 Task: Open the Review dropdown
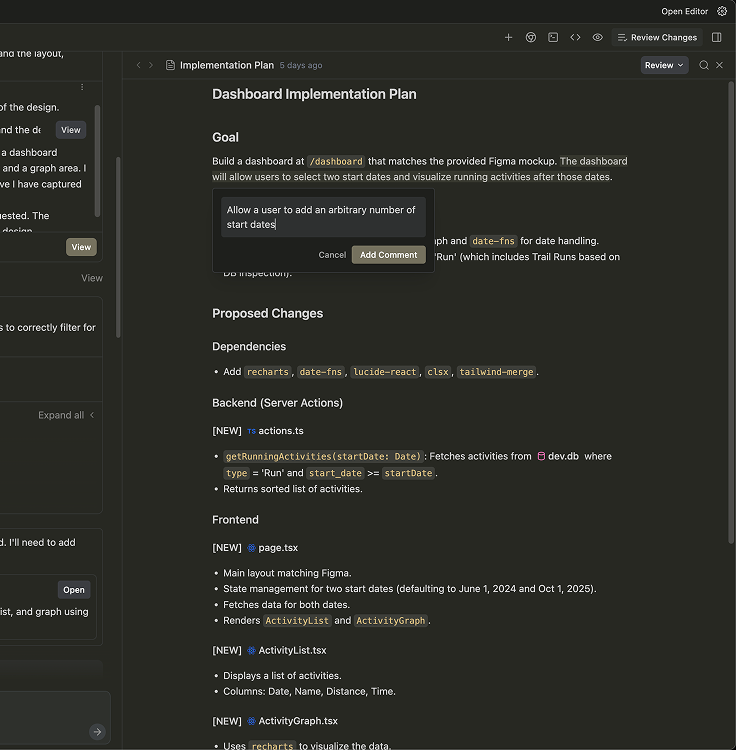click(x=665, y=65)
